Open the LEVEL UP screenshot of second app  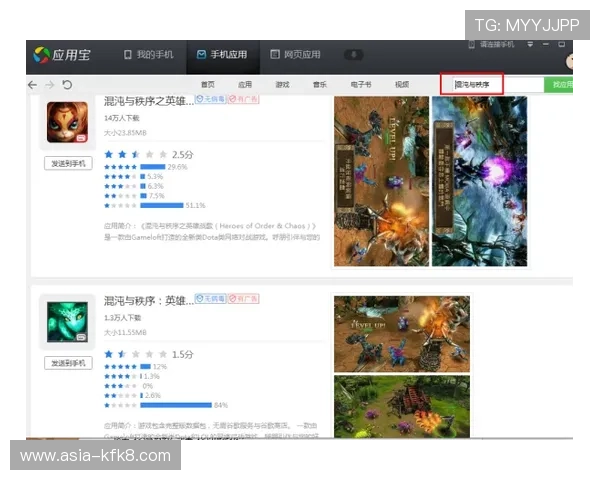[x=402, y=334]
